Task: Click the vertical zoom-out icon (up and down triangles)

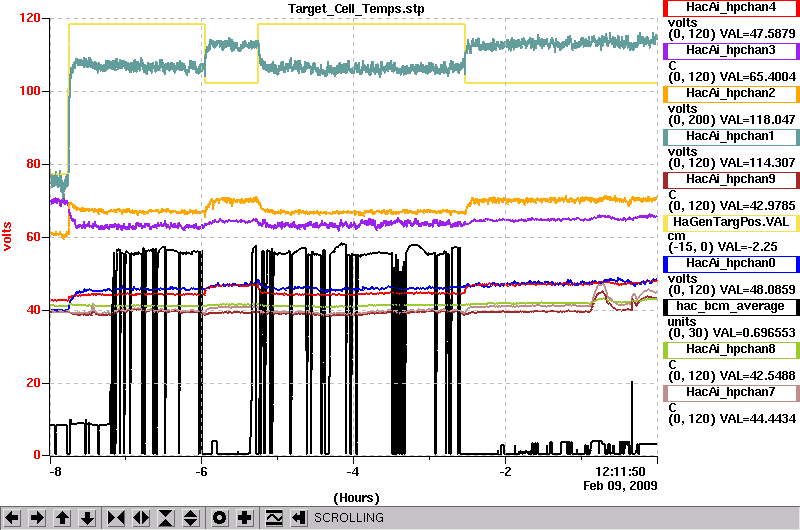Action: 191,518
